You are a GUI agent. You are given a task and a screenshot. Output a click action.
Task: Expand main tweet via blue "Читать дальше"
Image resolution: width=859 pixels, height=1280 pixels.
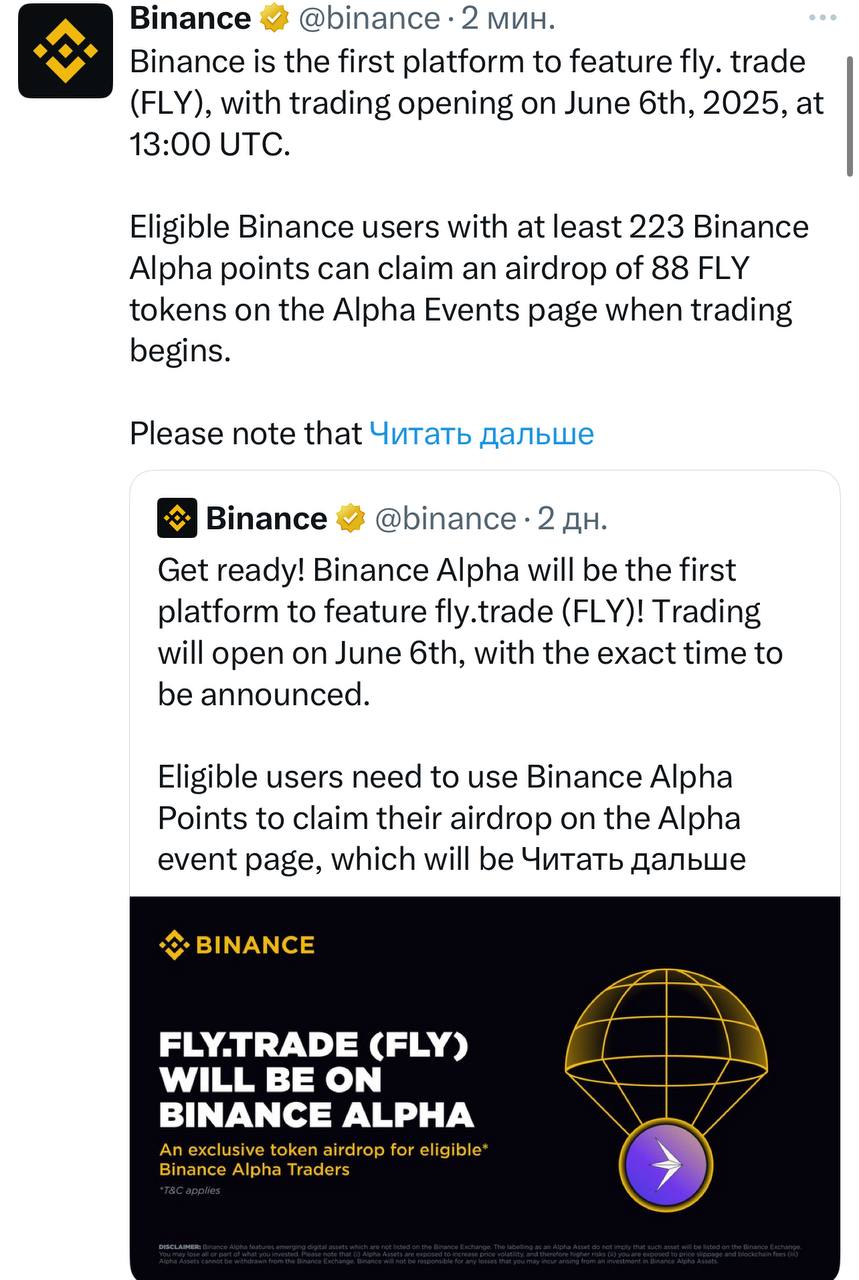click(x=481, y=433)
